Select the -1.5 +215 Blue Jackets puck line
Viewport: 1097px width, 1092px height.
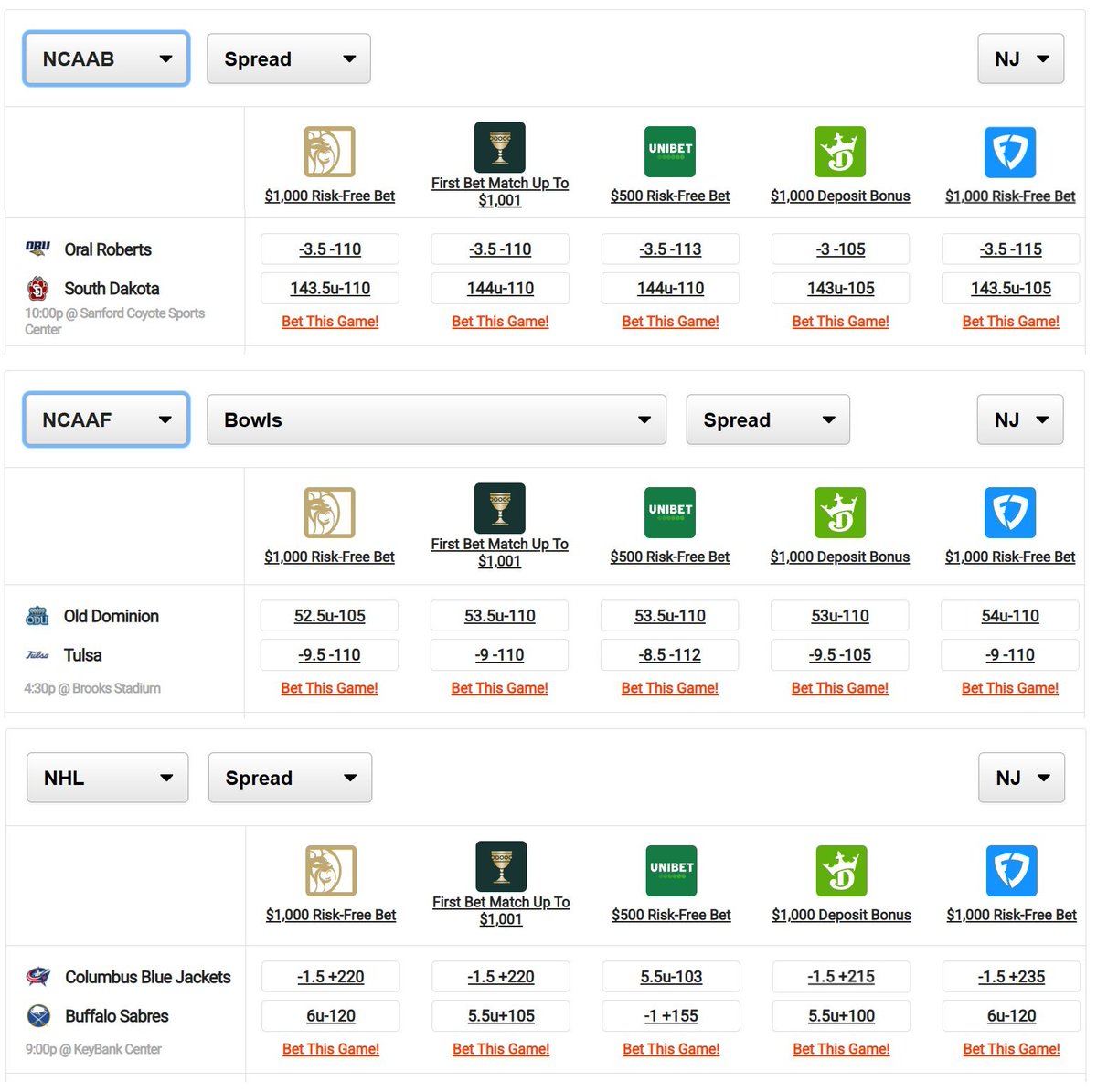tap(841, 977)
